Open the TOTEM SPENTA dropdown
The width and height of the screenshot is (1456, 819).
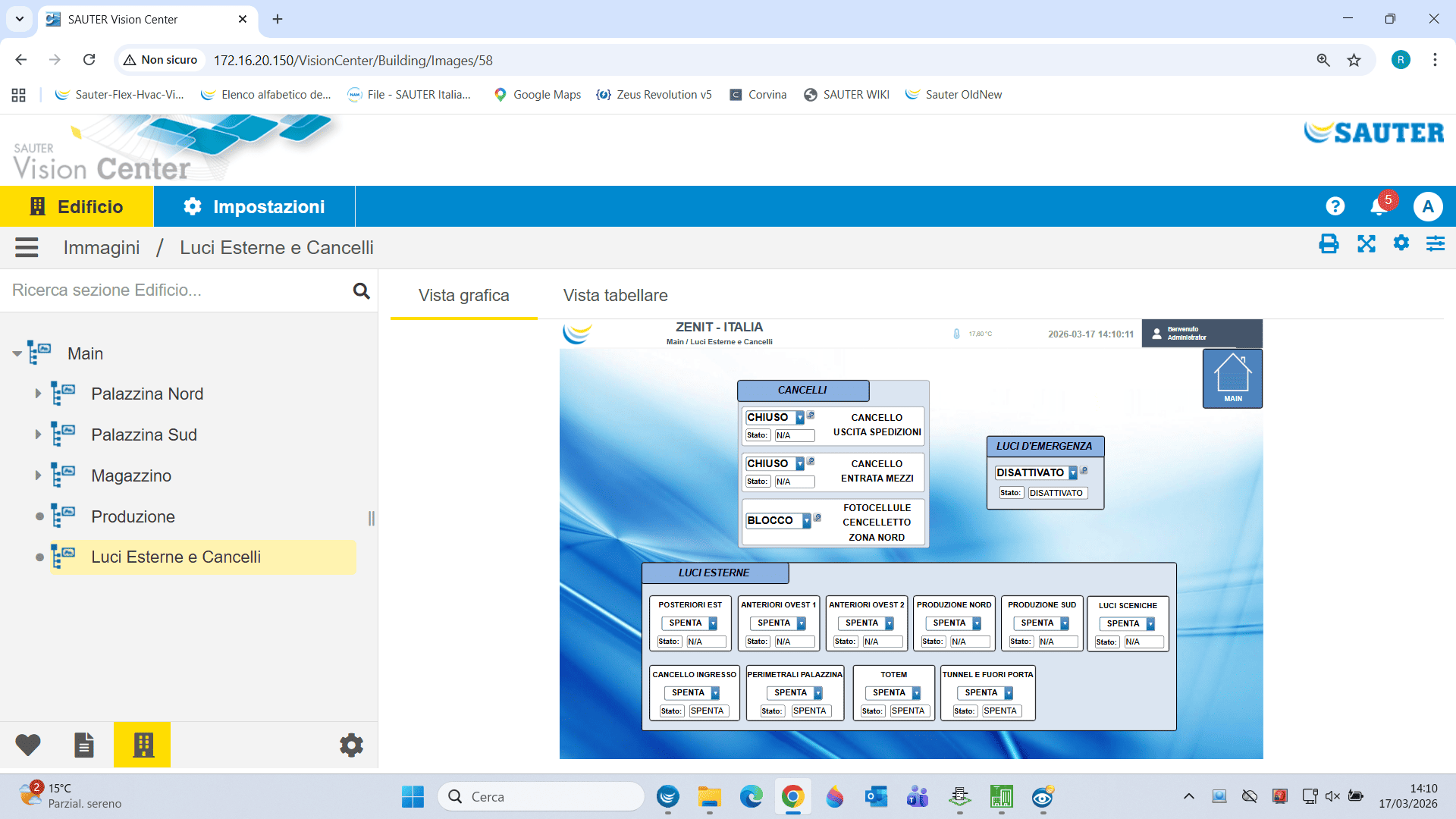tap(916, 693)
